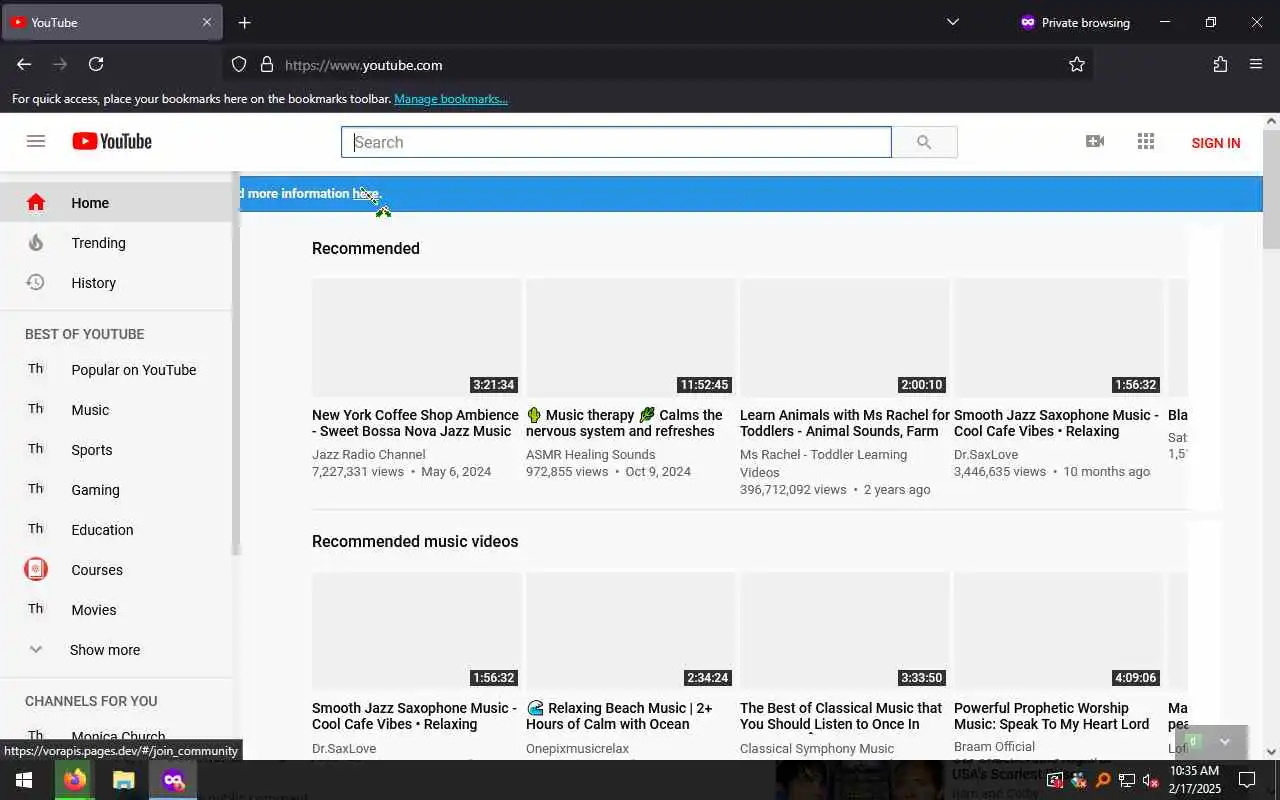Open Jazz Radio Channel channel link
Screen dimensions: 1280x800
click(368, 454)
